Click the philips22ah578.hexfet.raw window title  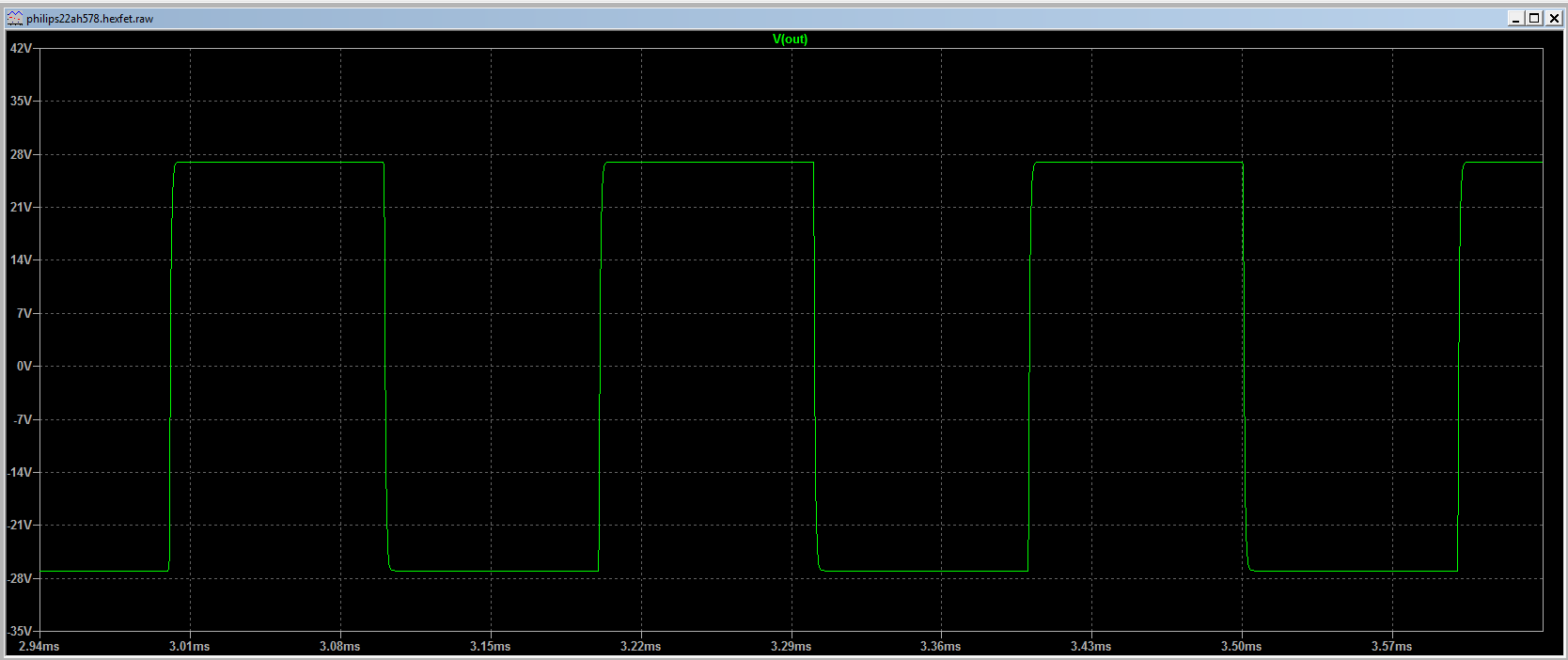[x=89, y=19]
